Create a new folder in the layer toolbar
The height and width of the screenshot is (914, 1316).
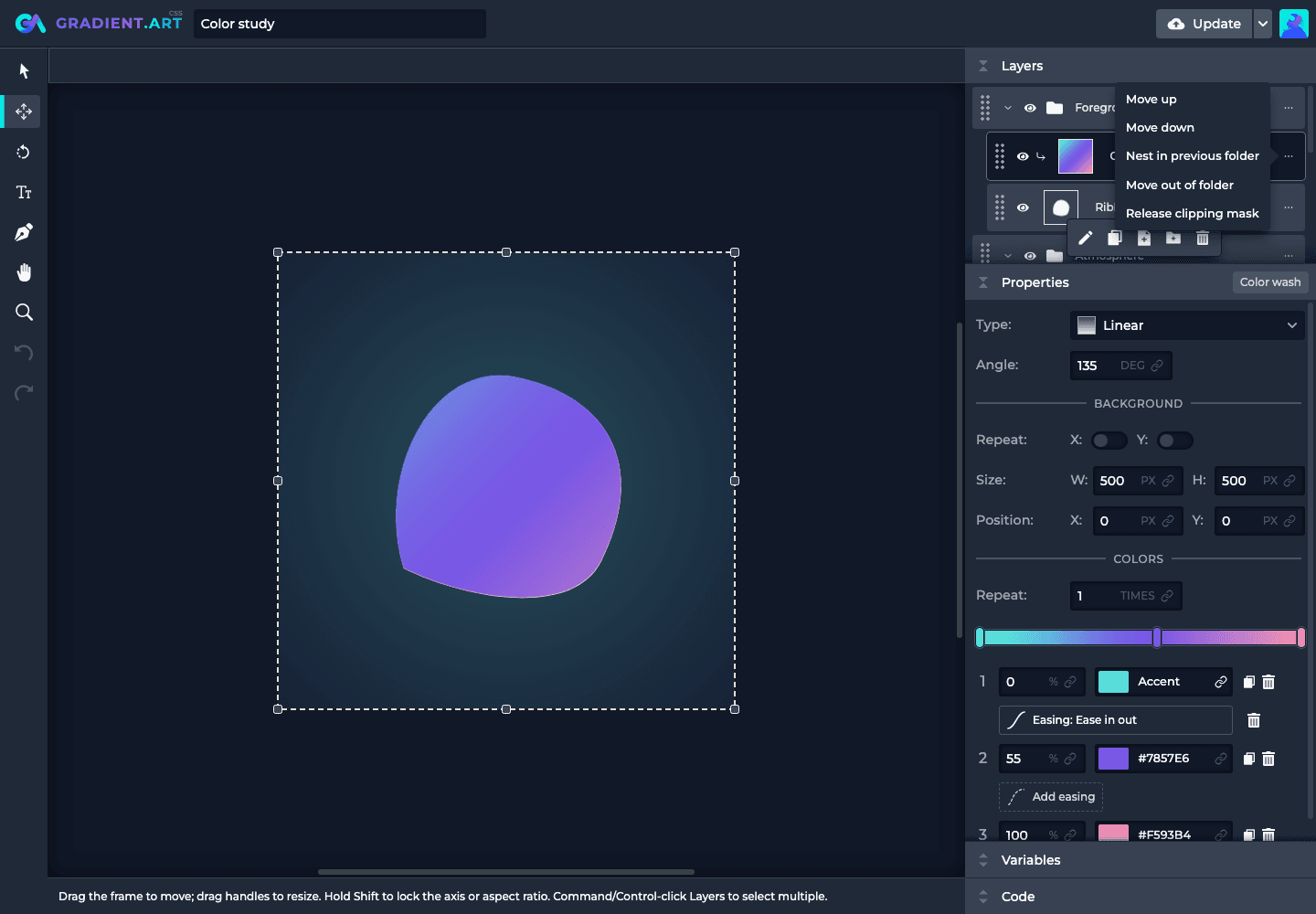click(x=1173, y=239)
